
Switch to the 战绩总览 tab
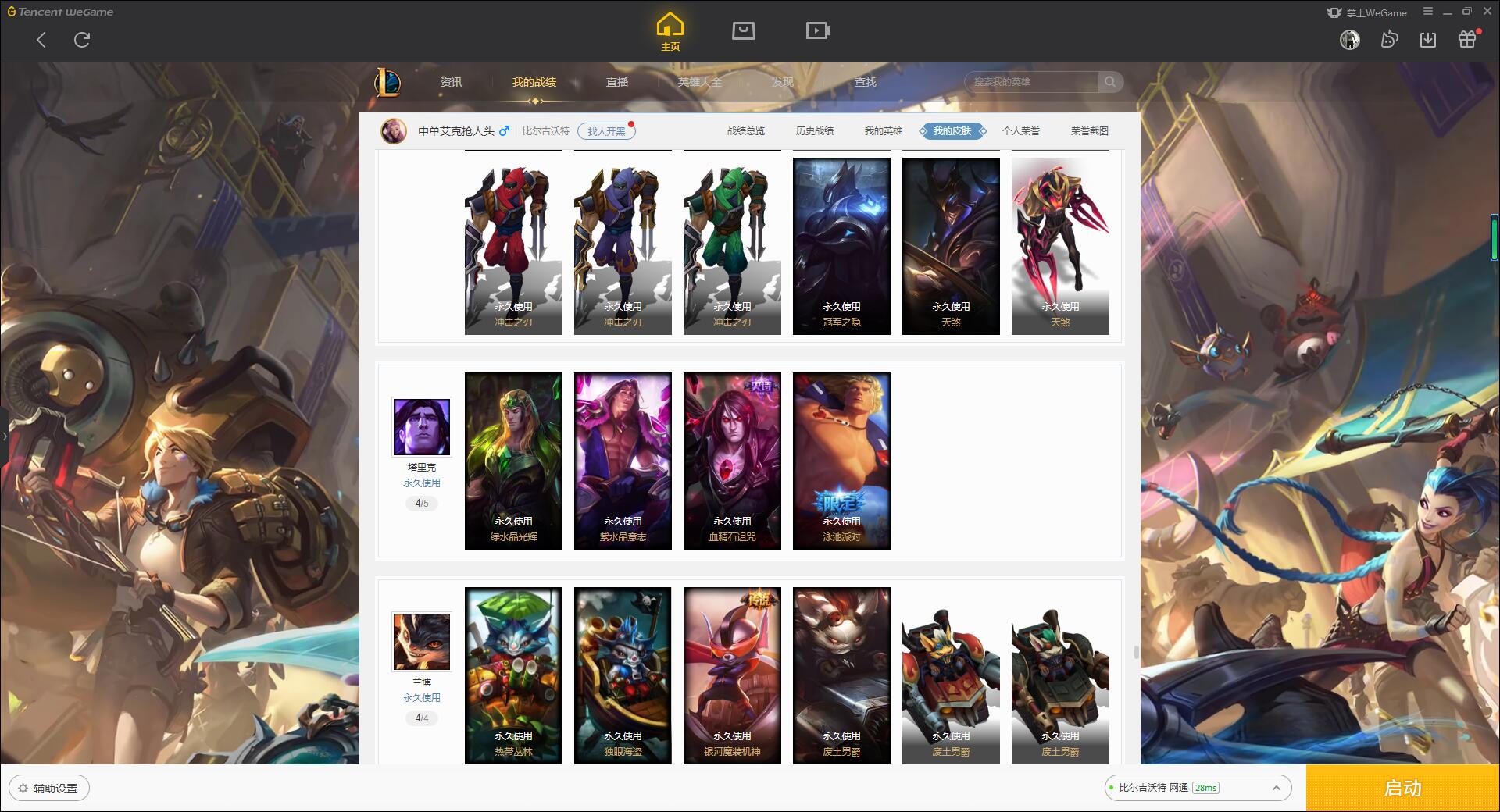(x=746, y=131)
